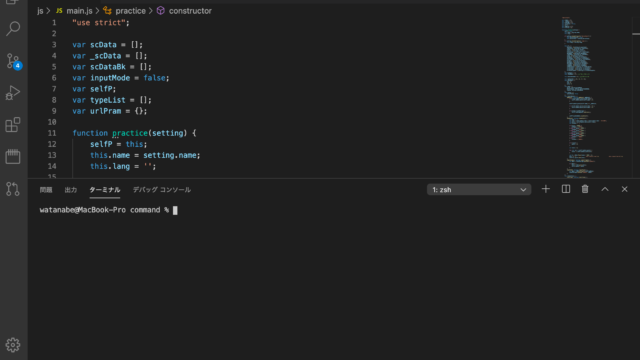Open the 1: zsh terminal selector dropdown
Image resolution: width=640 pixels, height=360 pixels.
[479, 190]
